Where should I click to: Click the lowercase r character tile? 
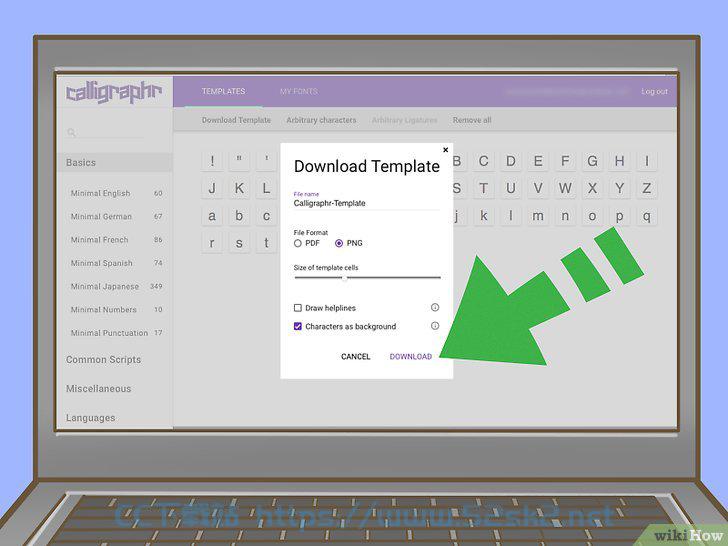tap(212, 243)
